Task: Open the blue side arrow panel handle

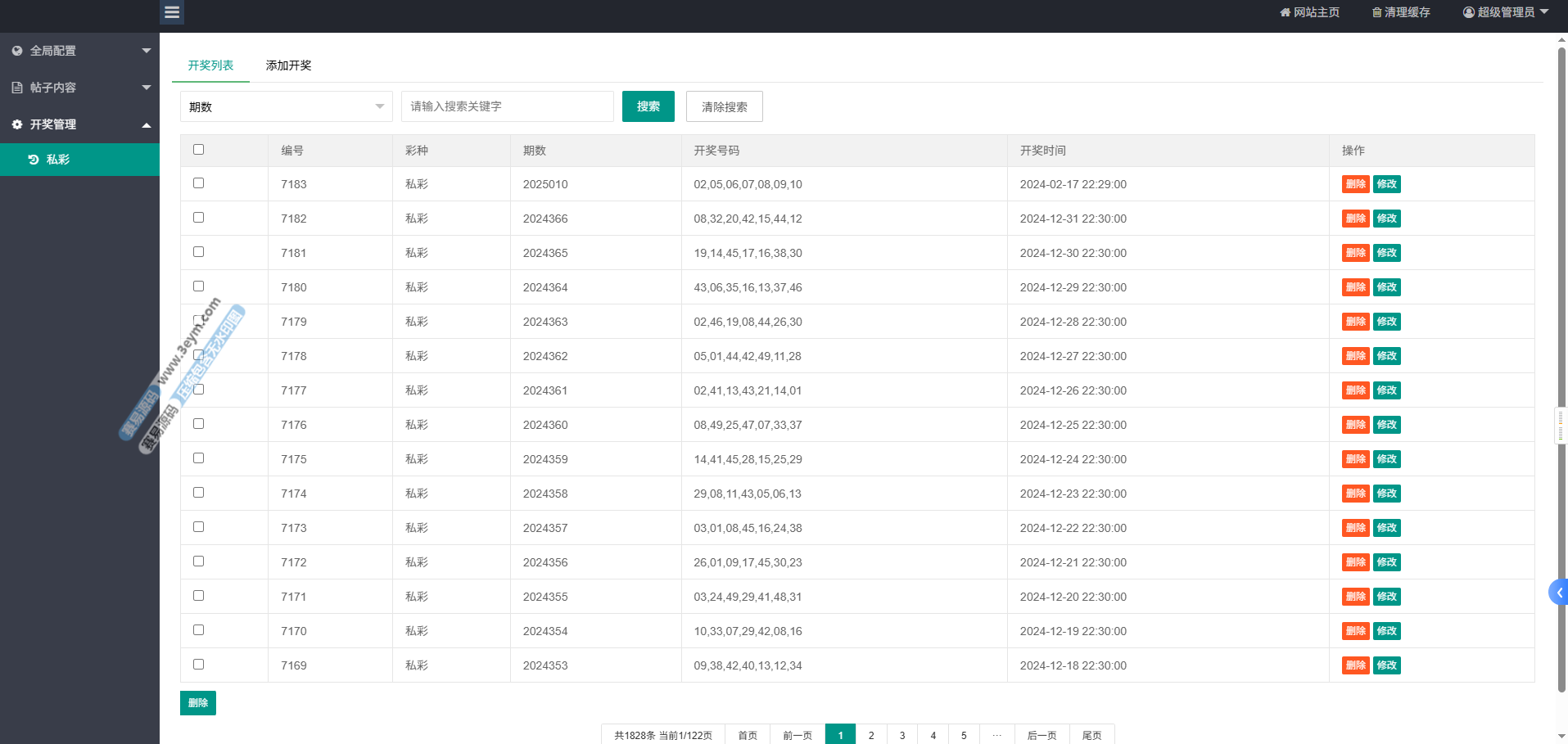Action: 1558,592
